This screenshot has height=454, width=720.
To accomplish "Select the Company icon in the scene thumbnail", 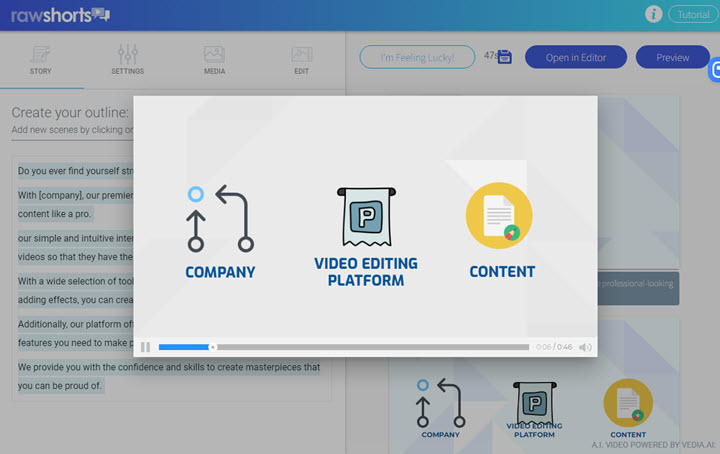I will [x=440, y=403].
